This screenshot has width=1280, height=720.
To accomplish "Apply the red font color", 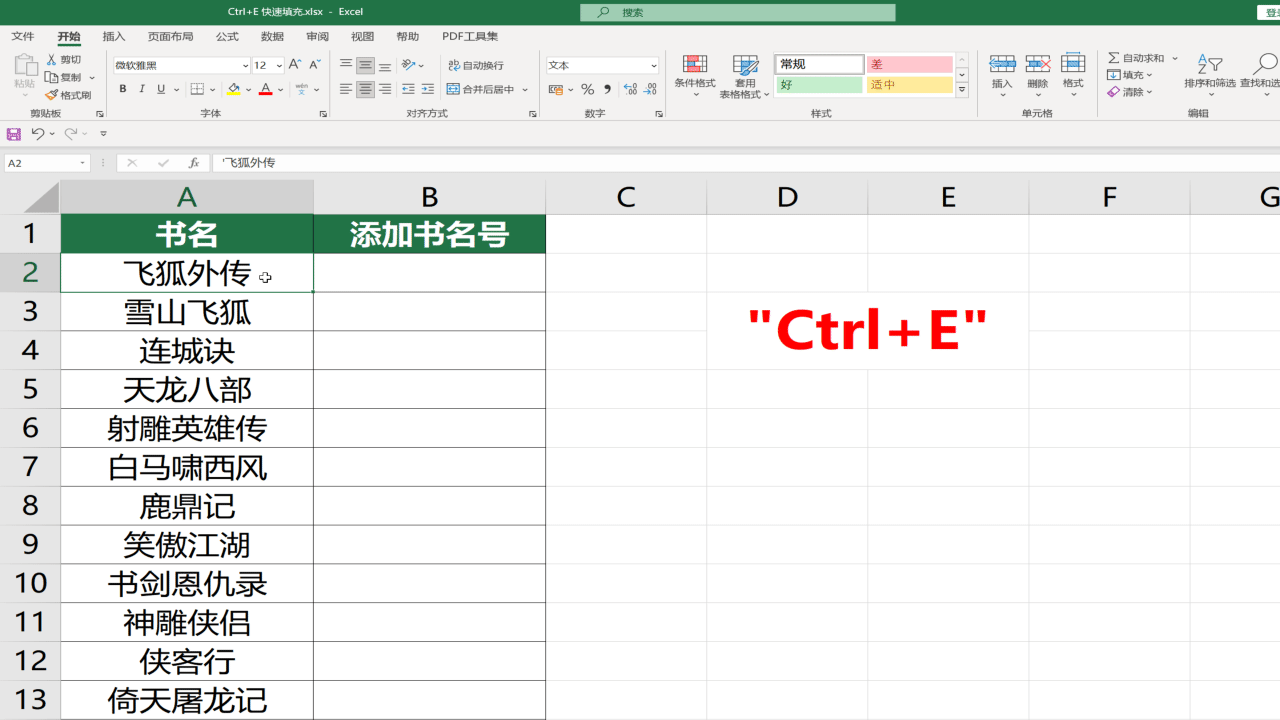I will pyautogui.click(x=265, y=89).
